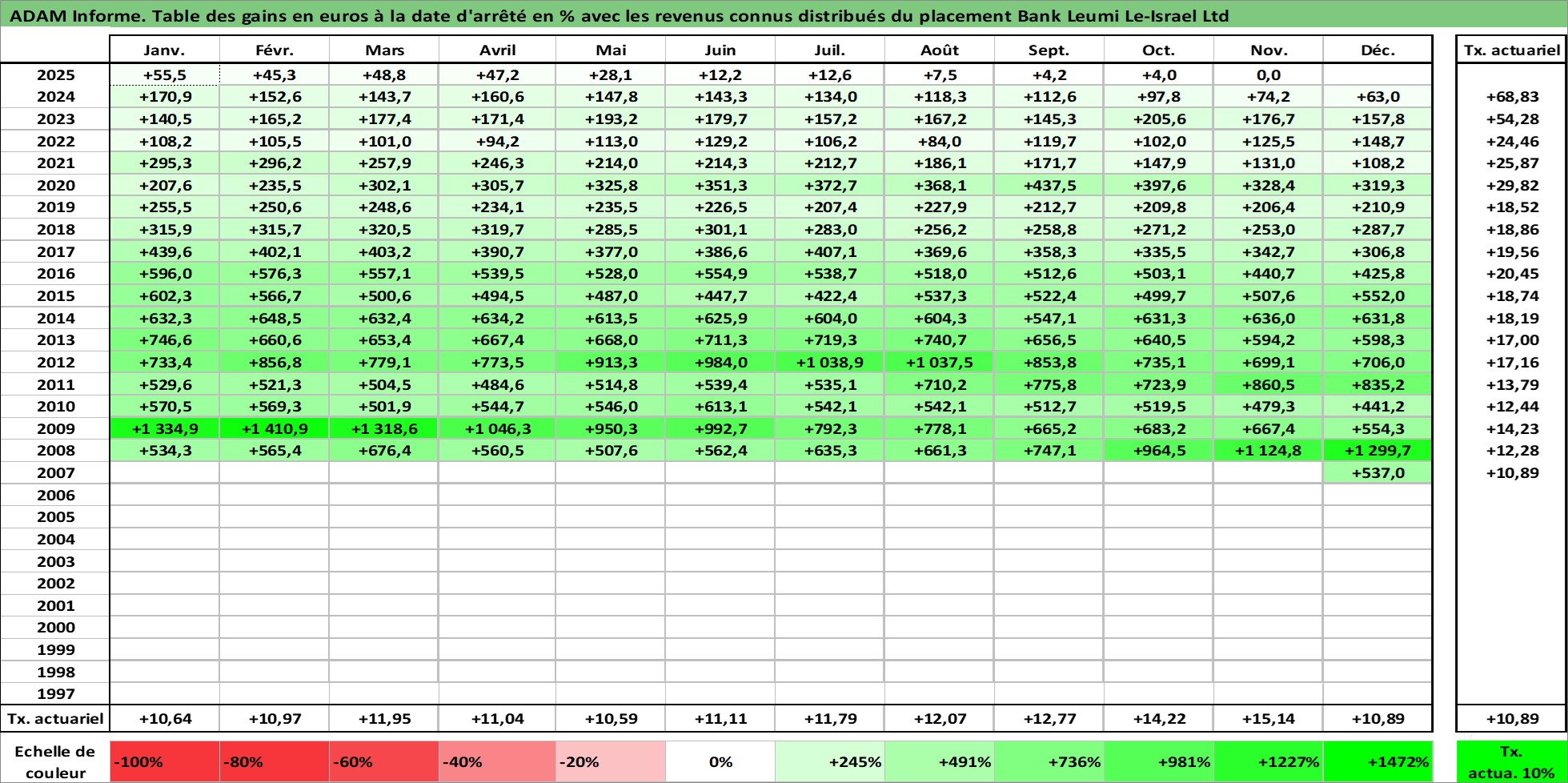
Task: Select the '+537,0' cell in the 2007 row
Action: click(x=1378, y=473)
